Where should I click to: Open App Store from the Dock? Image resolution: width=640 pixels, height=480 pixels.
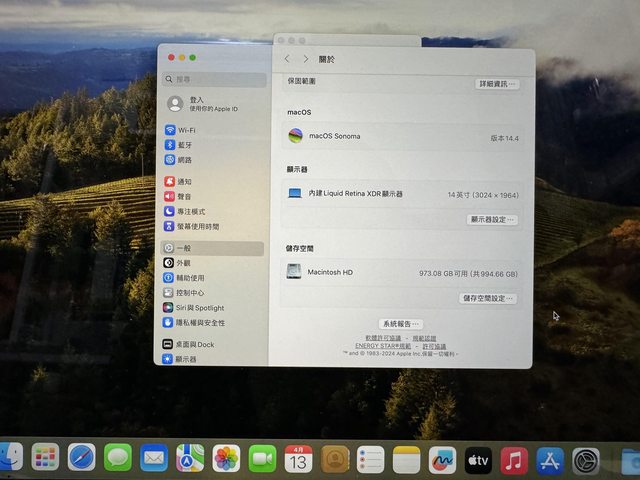point(550,461)
